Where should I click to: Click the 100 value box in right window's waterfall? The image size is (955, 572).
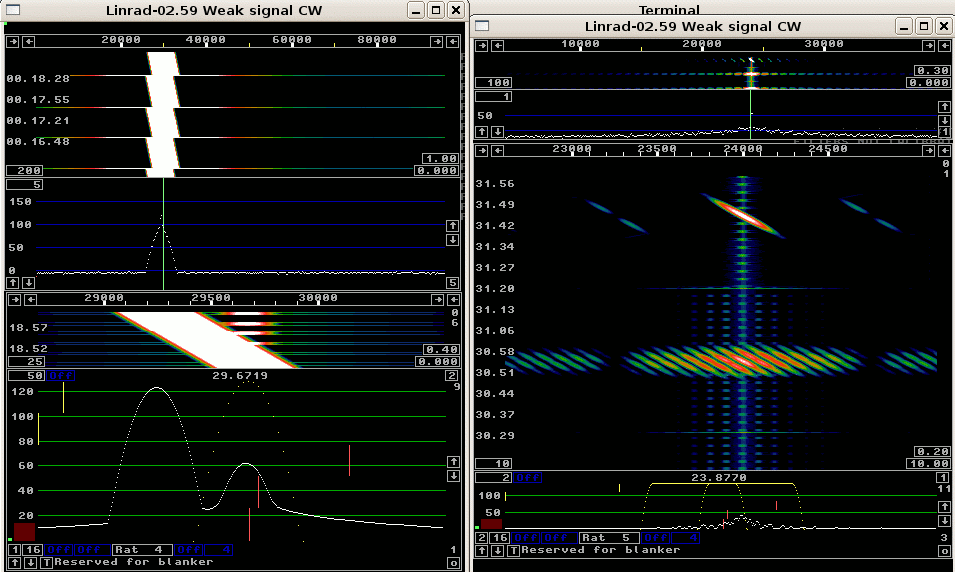[x=493, y=83]
